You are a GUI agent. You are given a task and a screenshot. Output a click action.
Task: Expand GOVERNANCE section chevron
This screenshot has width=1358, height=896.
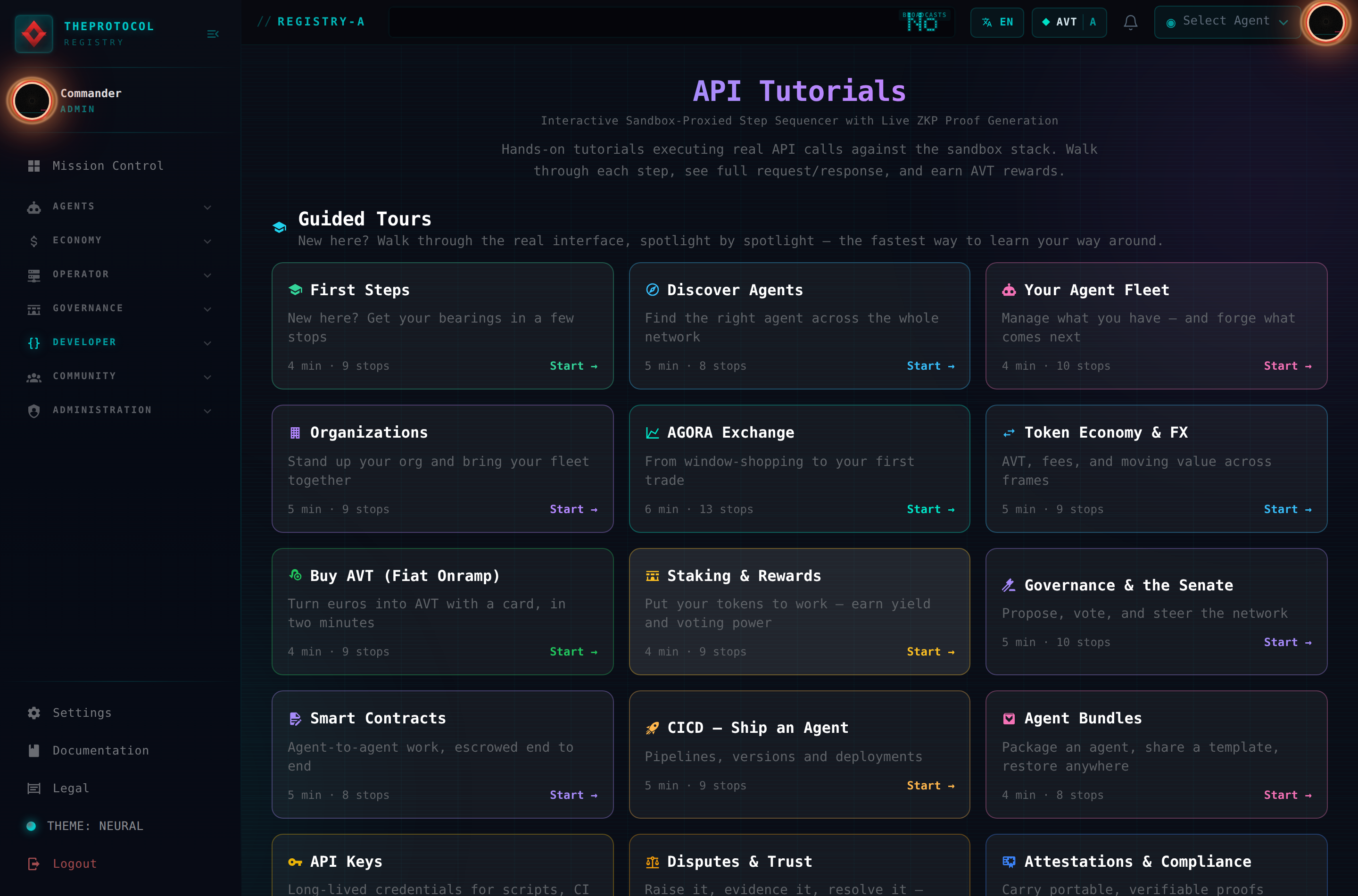point(207,309)
